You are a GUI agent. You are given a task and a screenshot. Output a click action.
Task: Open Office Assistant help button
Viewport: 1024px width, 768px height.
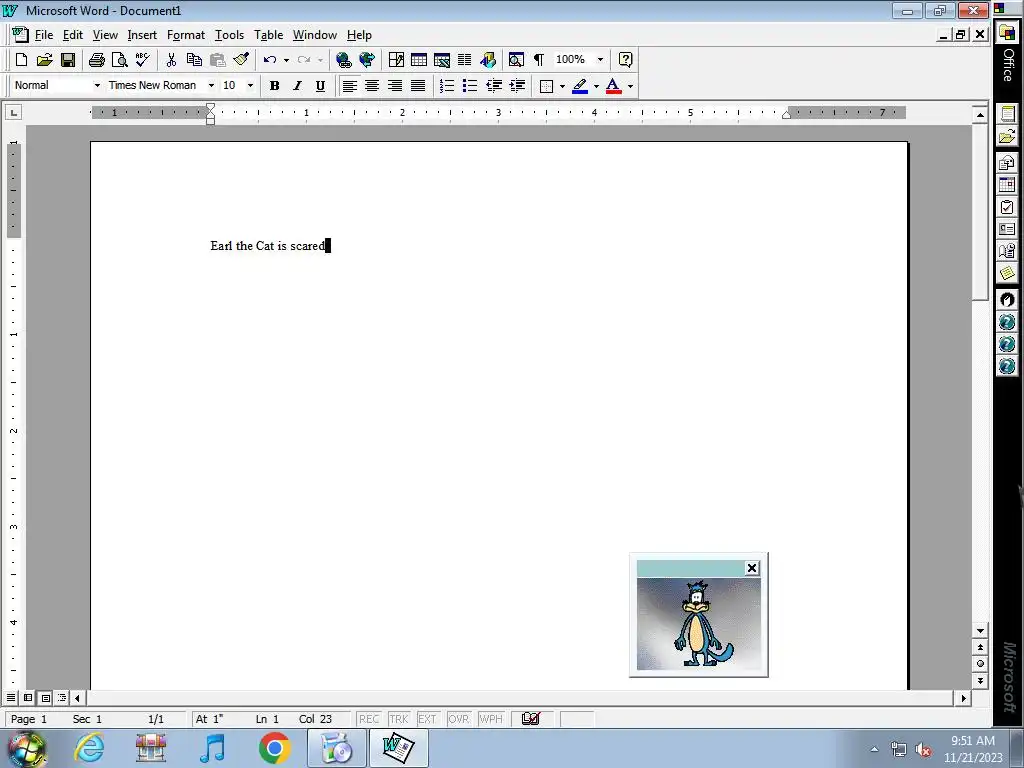[x=625, y=60]
